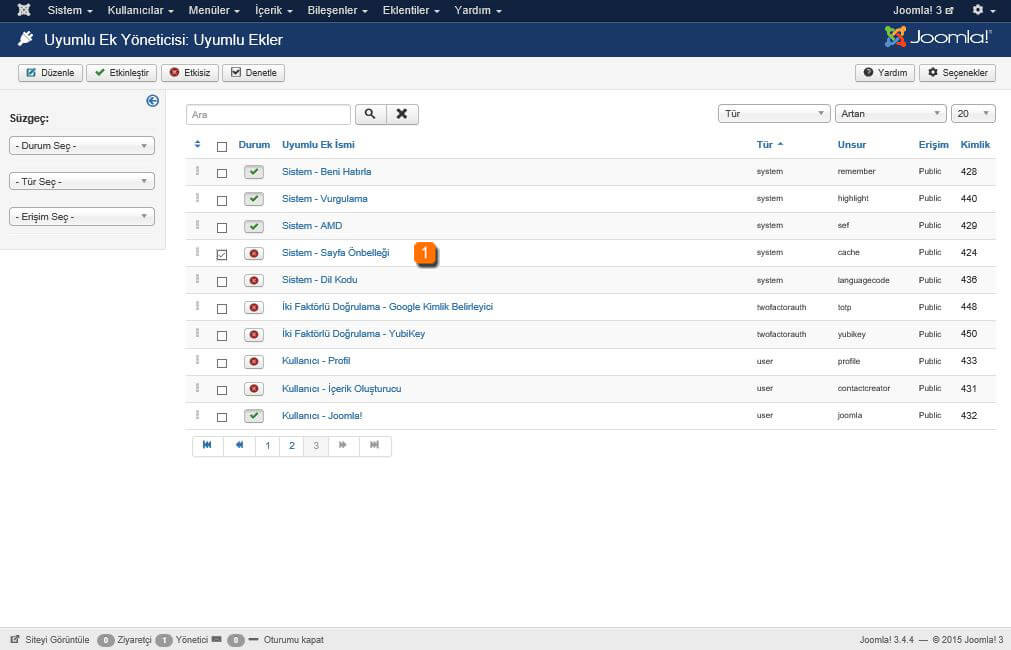
Task: Select the Kullanıcı - Profil row checkbox
Action: click(x=222, y=362)
